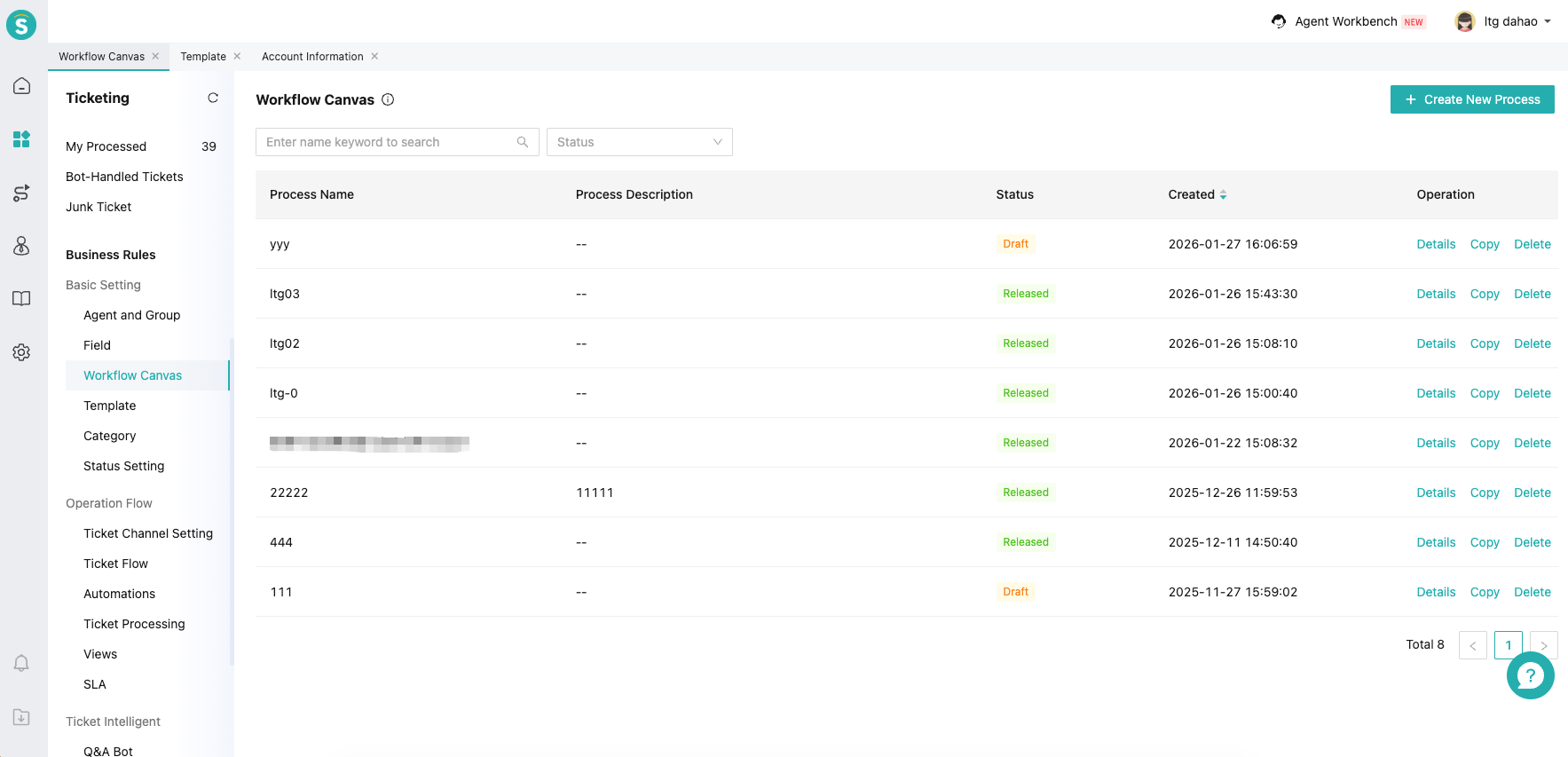Refresh the Ticketing panel
The width and height of the screenshot is (1568, 757).
pos(213,98)
